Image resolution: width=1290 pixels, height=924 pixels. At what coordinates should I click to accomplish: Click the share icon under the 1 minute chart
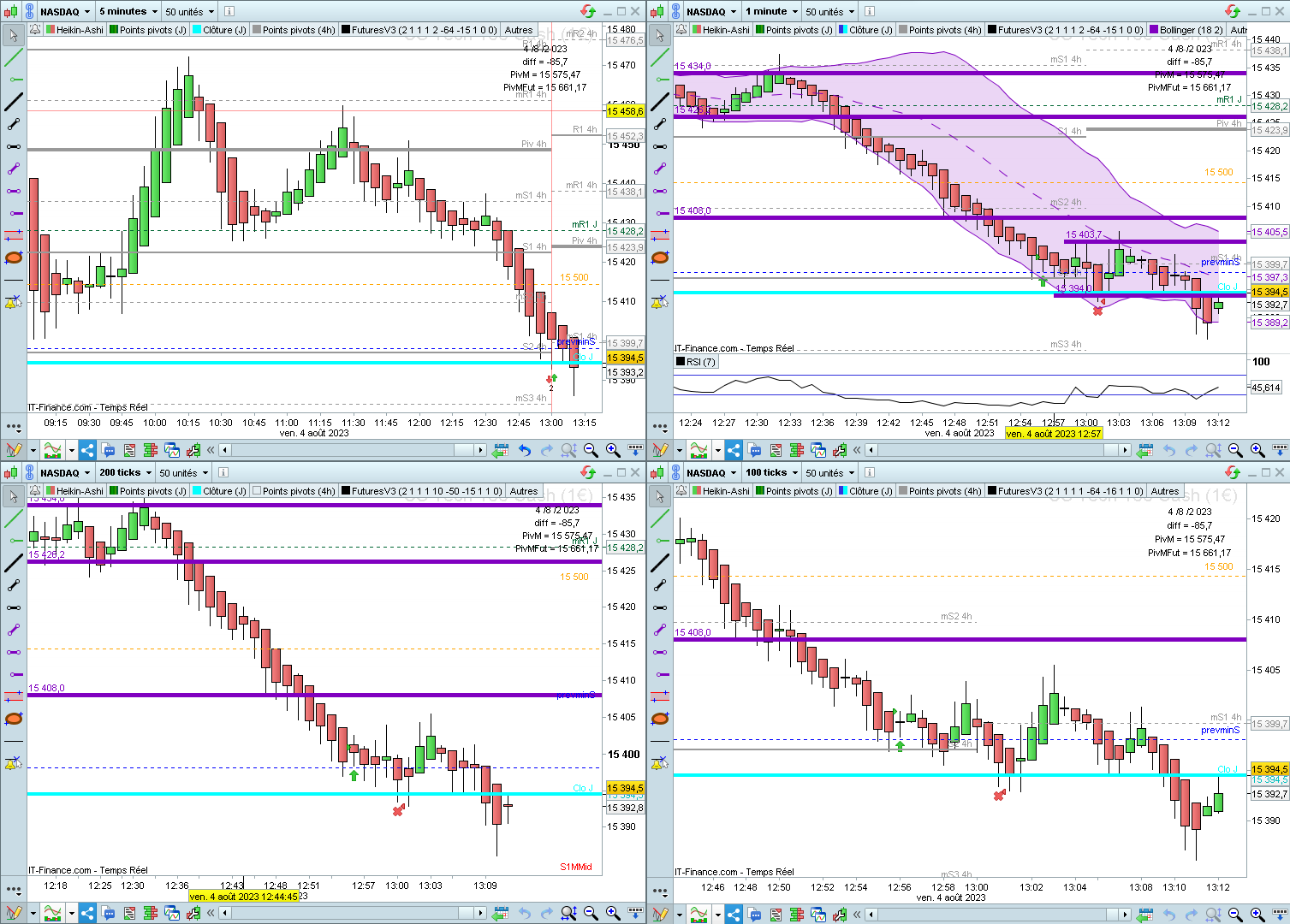734,450
